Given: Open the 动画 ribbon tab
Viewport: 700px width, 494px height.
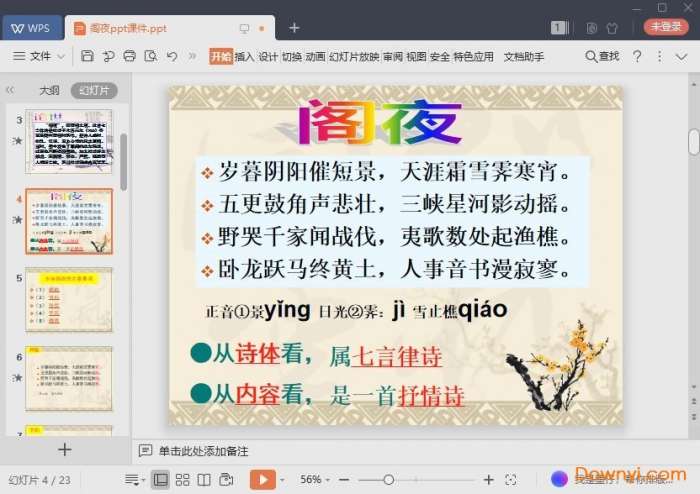Looking at the screenshot, I should (x=315, y=57).
